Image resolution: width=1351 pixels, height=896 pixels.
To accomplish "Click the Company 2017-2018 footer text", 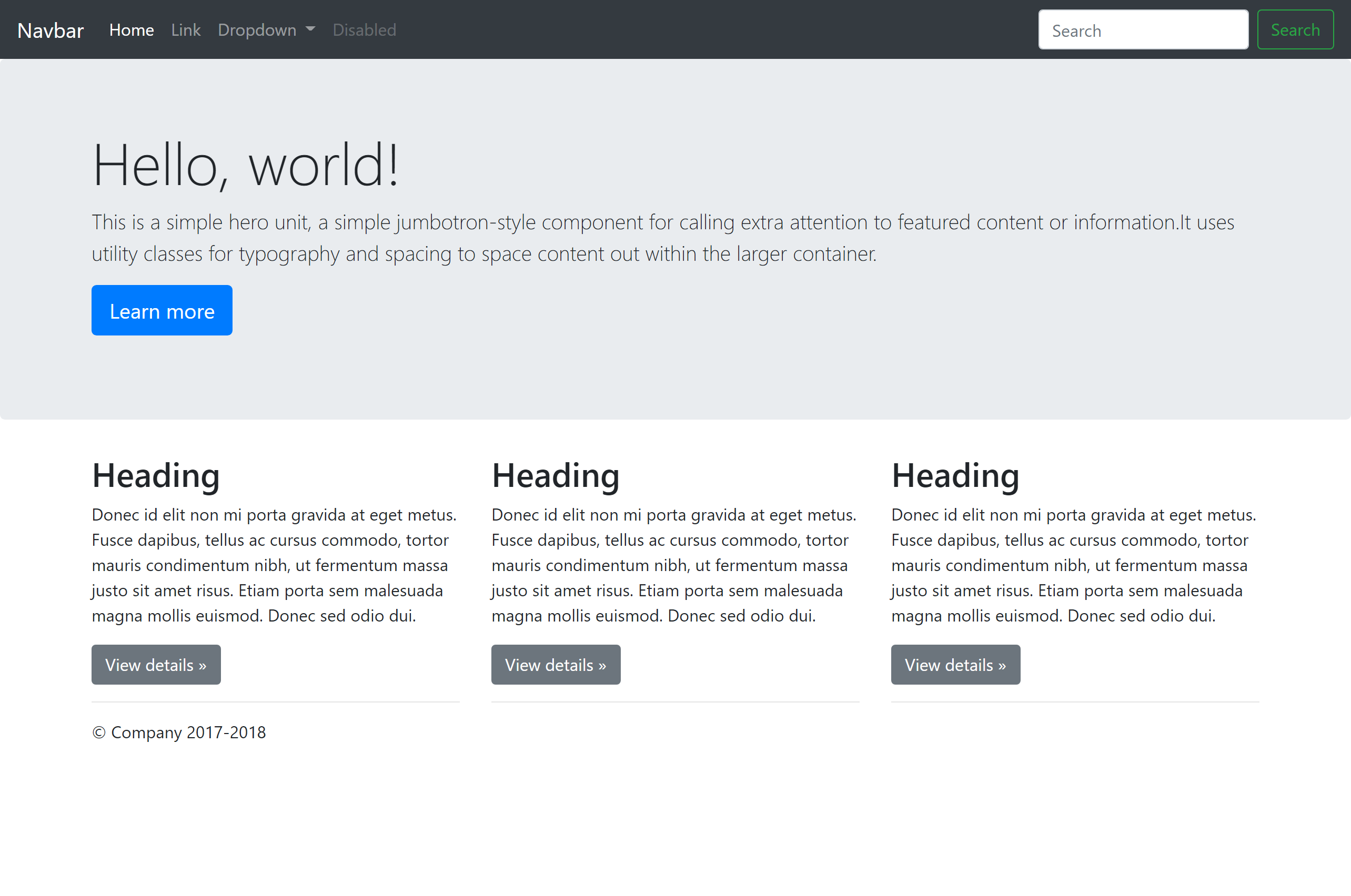I will tap(179, 732).
